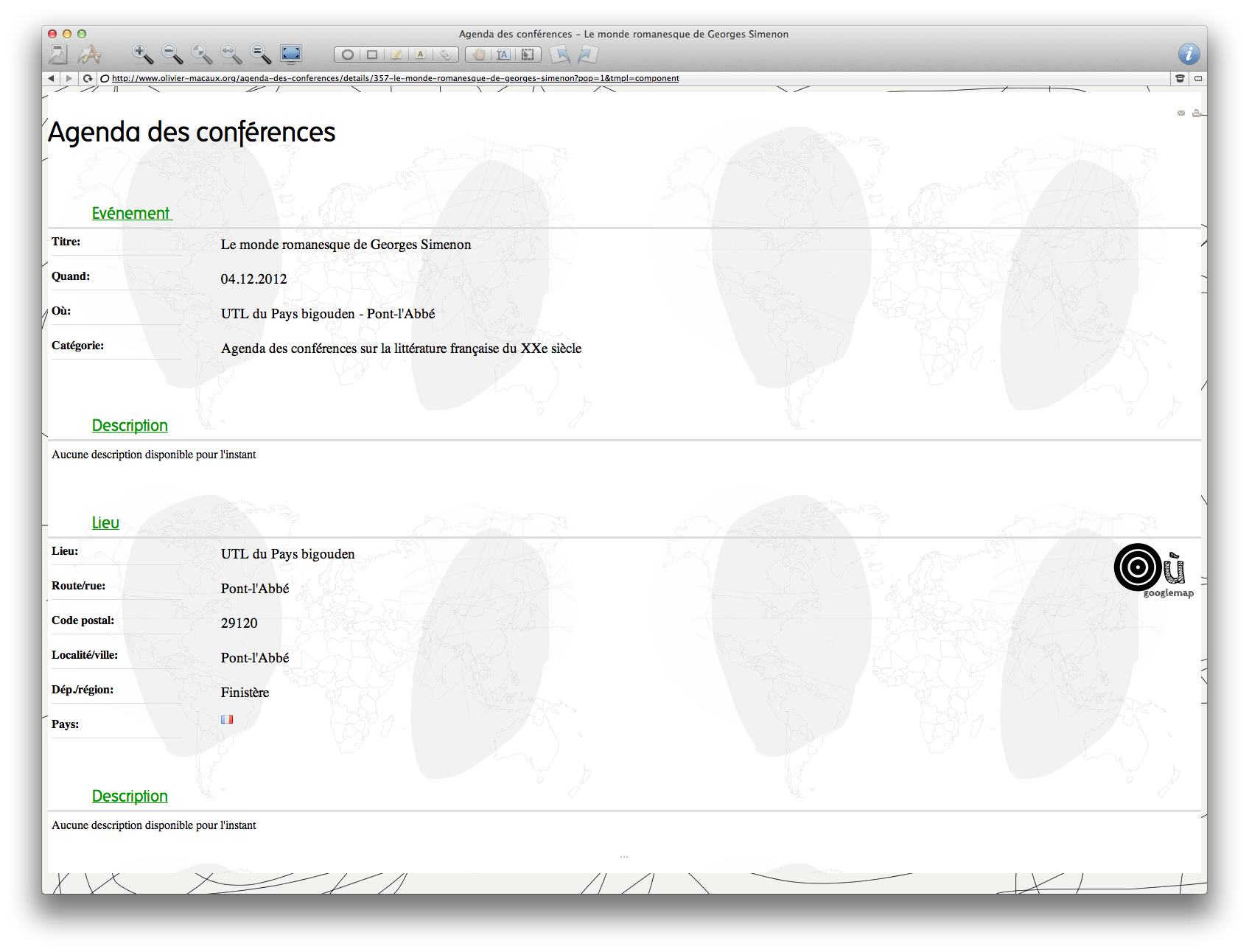Select the link annotation tool
1249x952 pixels.
click(x=445, y=55)
